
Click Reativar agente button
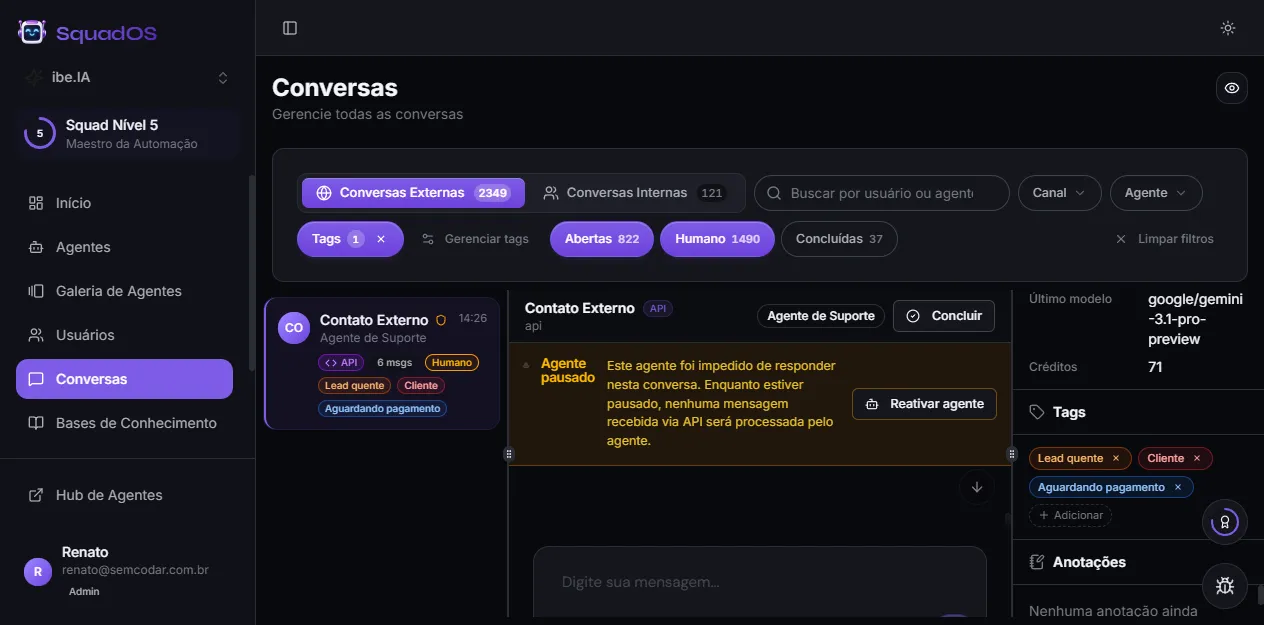(x=924, y=404)
